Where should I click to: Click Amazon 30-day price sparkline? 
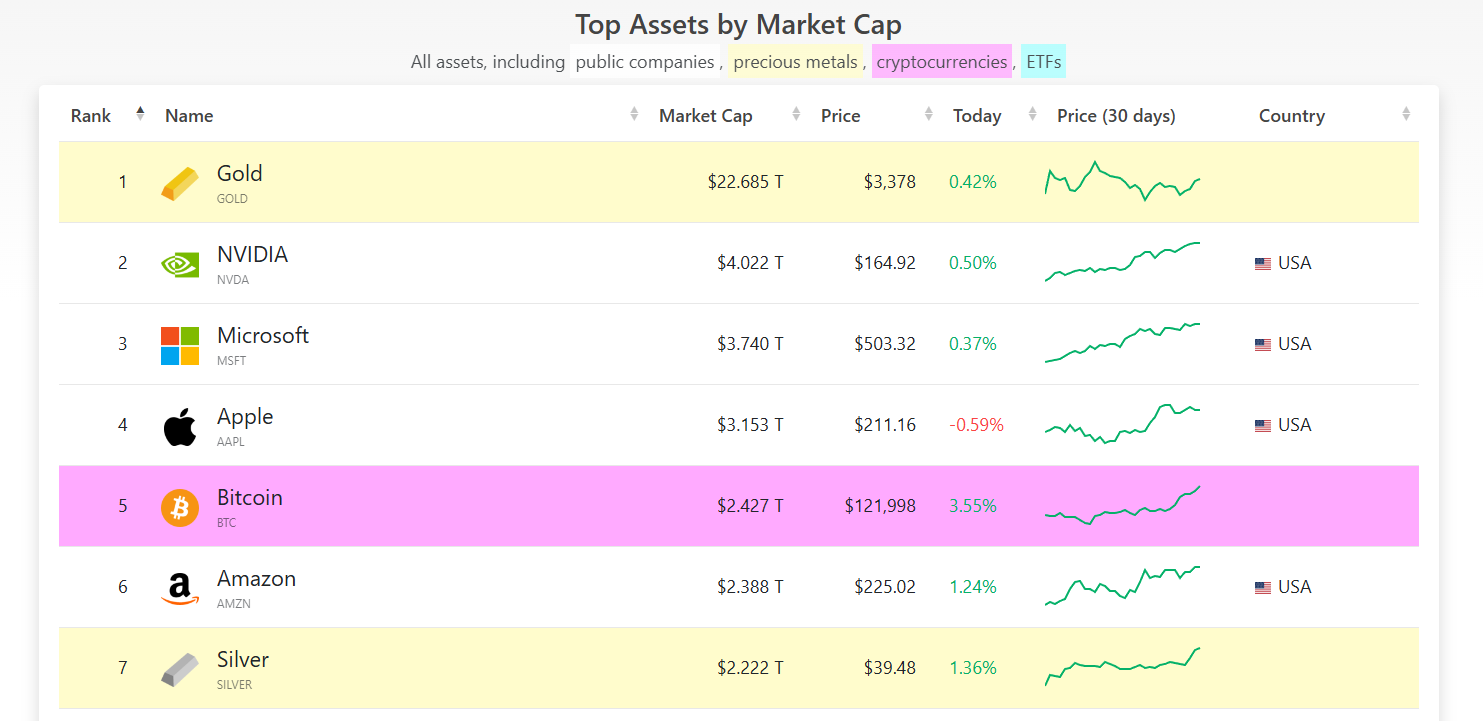tap(1122, 586)
